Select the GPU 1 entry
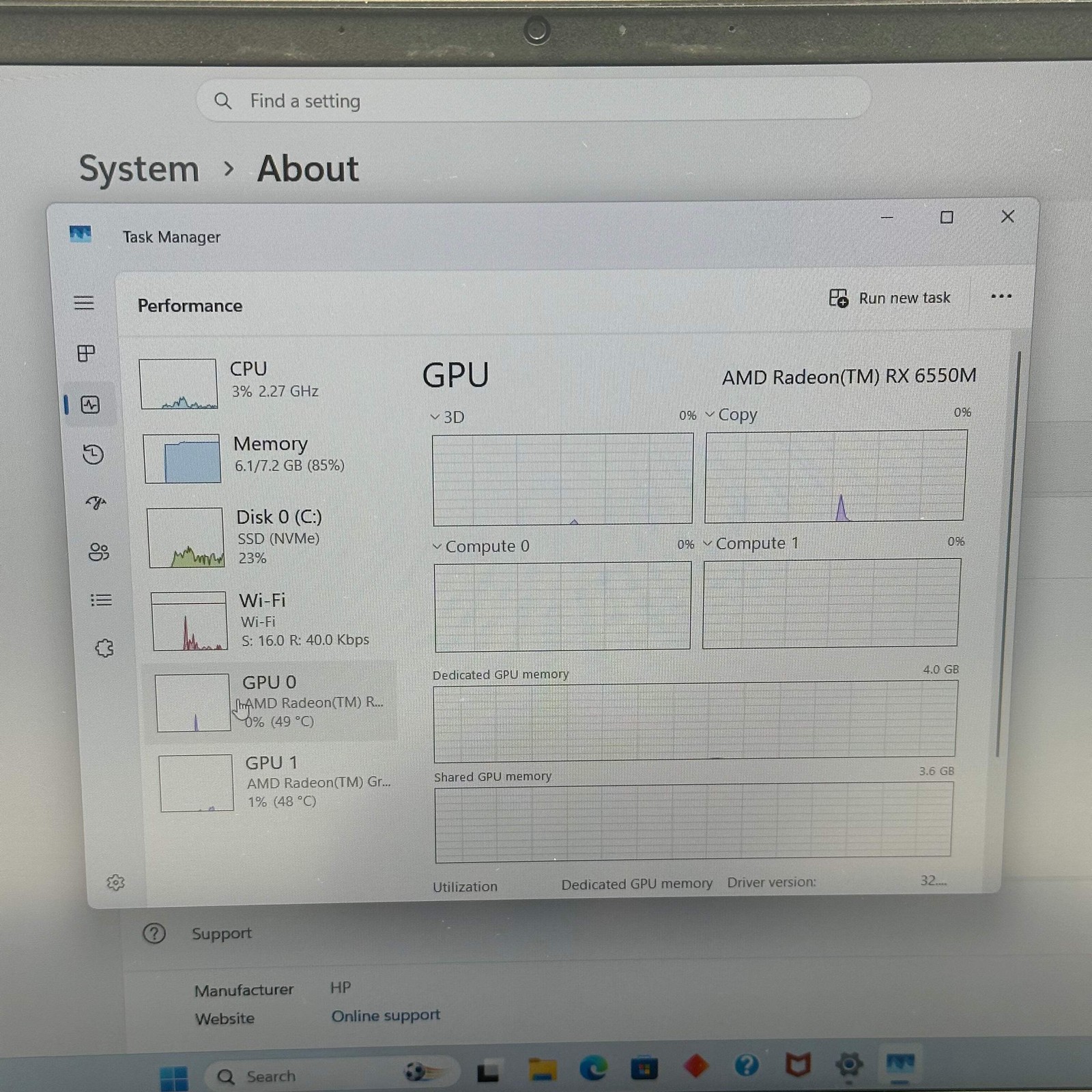1092x1092 pixels. 277,782
